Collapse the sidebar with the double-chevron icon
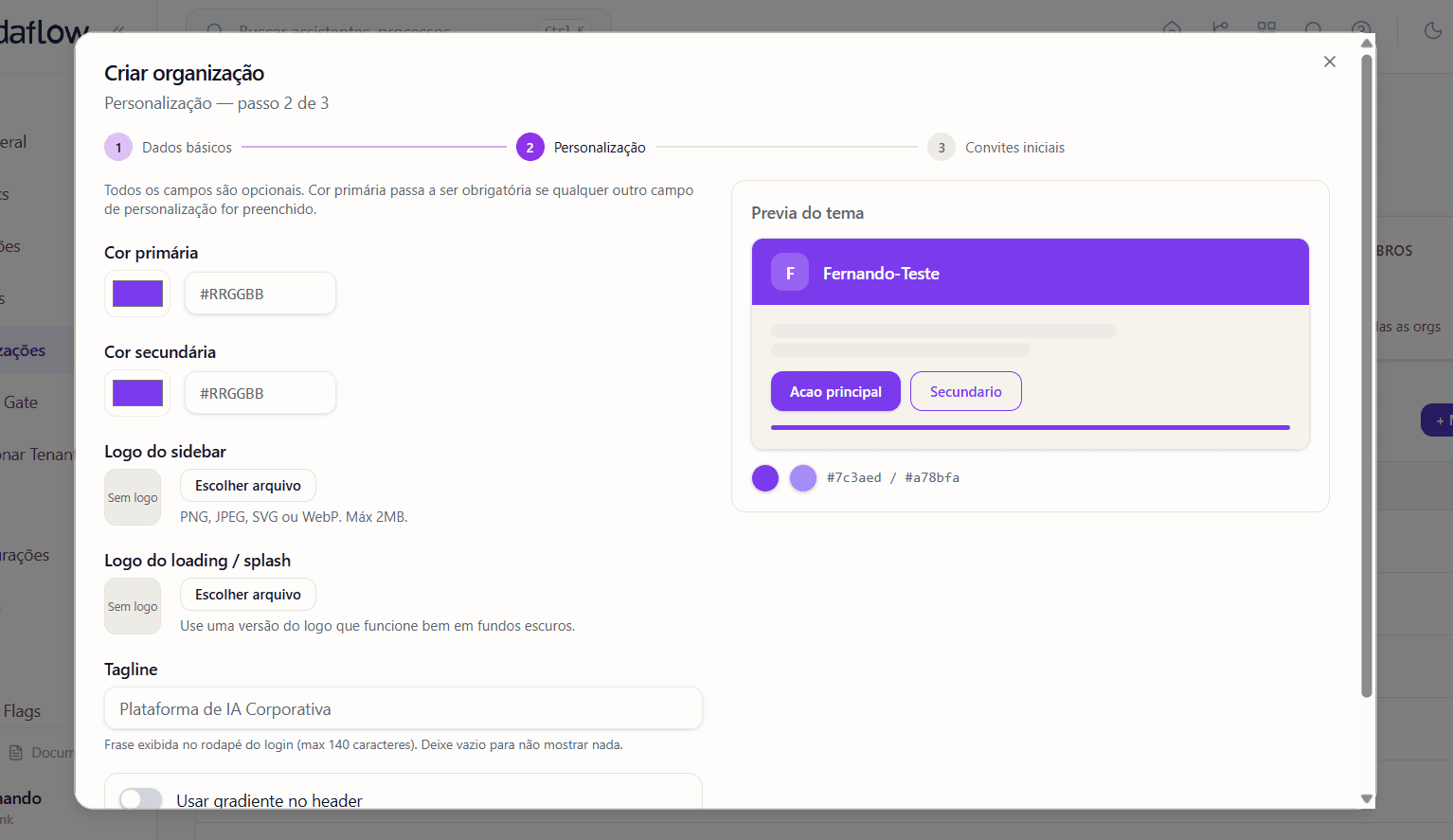The height and width of the screenshot is (840, 1453). [118, 30]
